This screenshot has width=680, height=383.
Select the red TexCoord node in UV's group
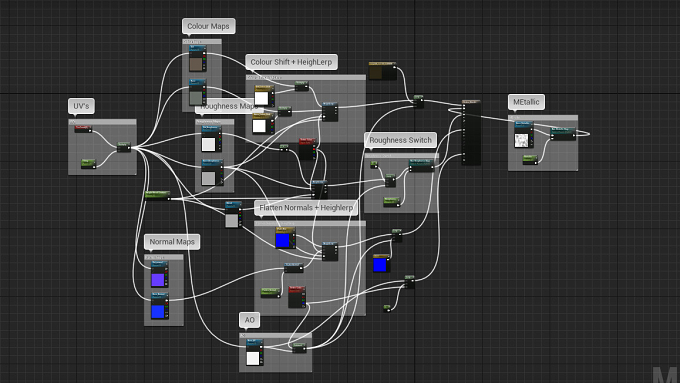click(83, 129)
